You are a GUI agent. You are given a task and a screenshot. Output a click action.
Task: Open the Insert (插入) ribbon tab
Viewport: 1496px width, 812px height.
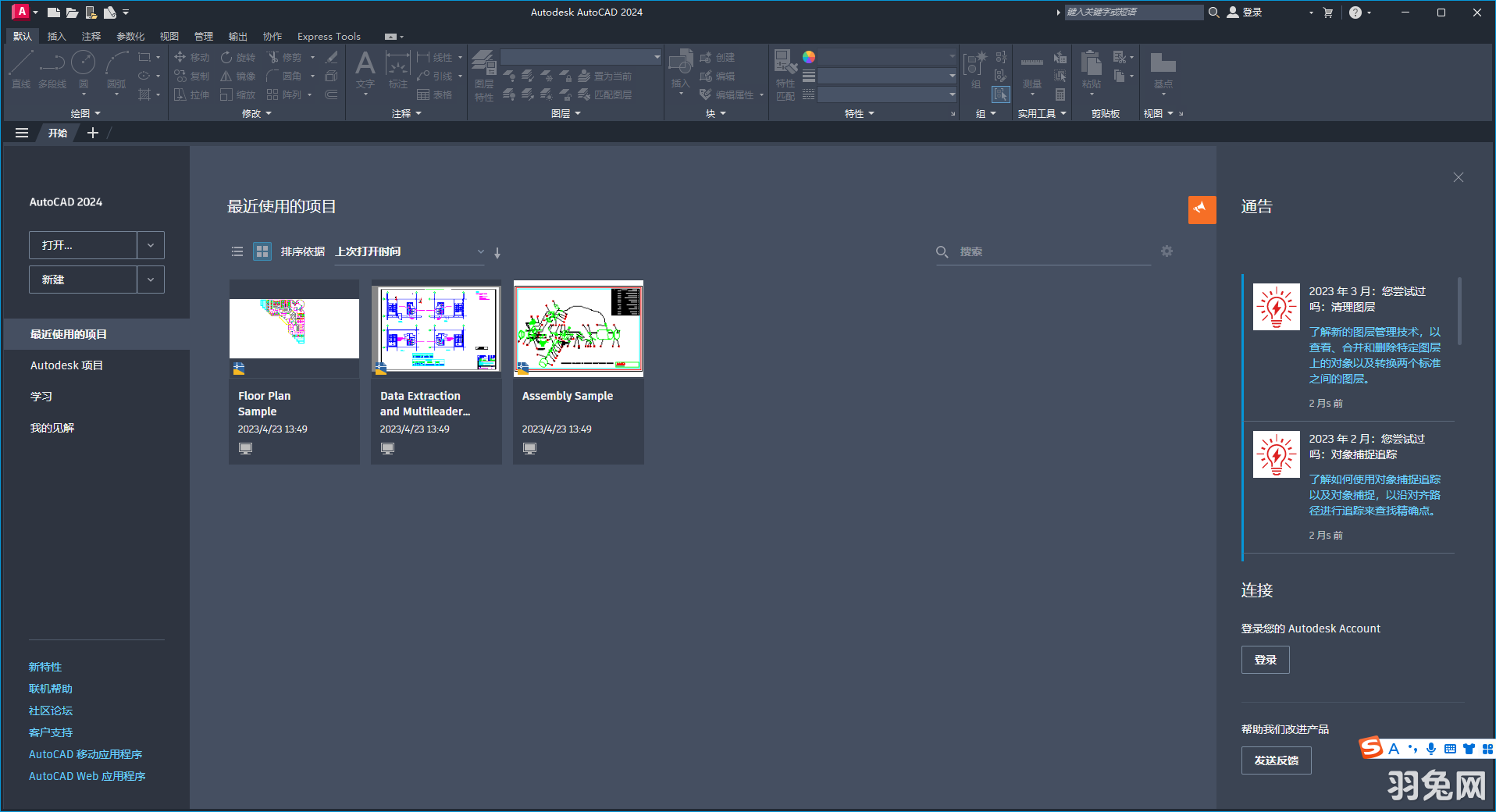click(x=57, y=36)
